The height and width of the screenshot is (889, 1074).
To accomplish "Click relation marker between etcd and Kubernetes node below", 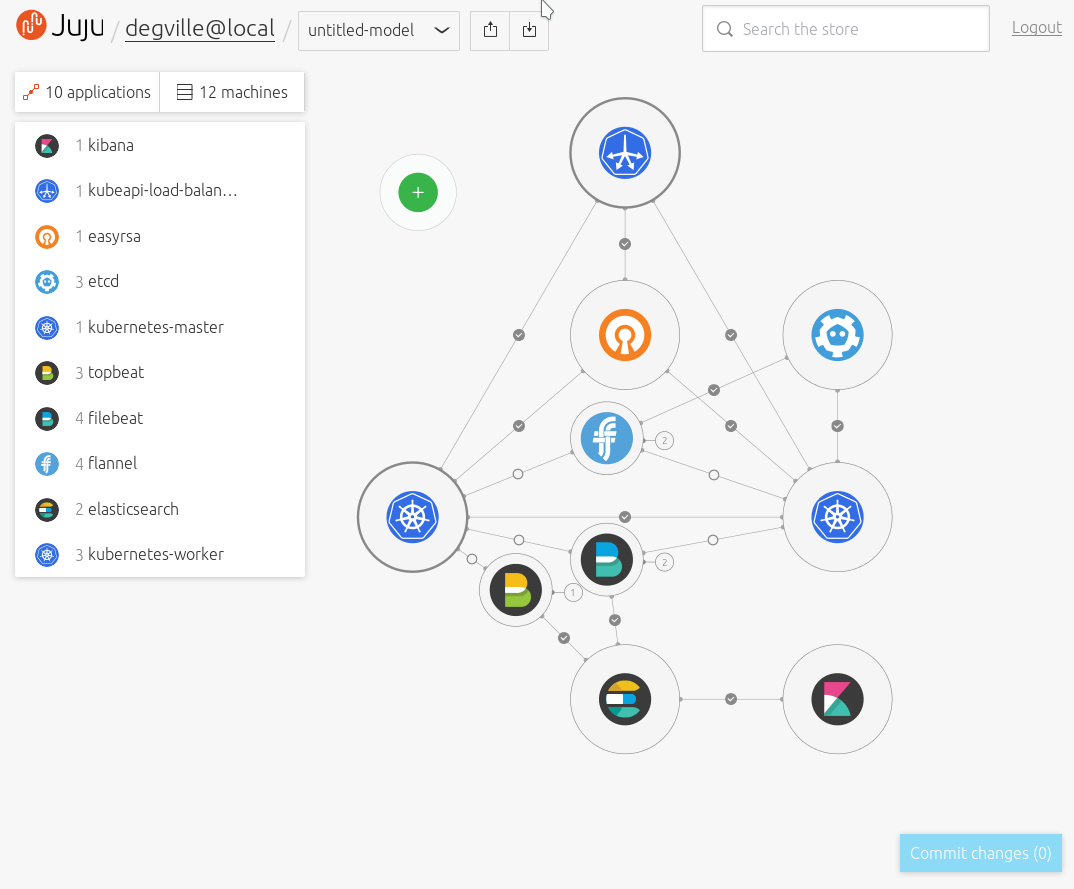I will [837, 426].
